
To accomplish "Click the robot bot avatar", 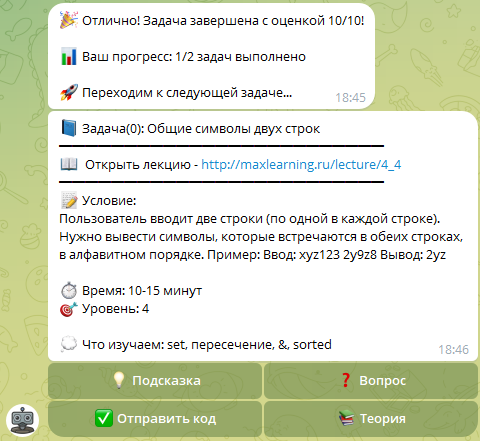I will (22, 420).
